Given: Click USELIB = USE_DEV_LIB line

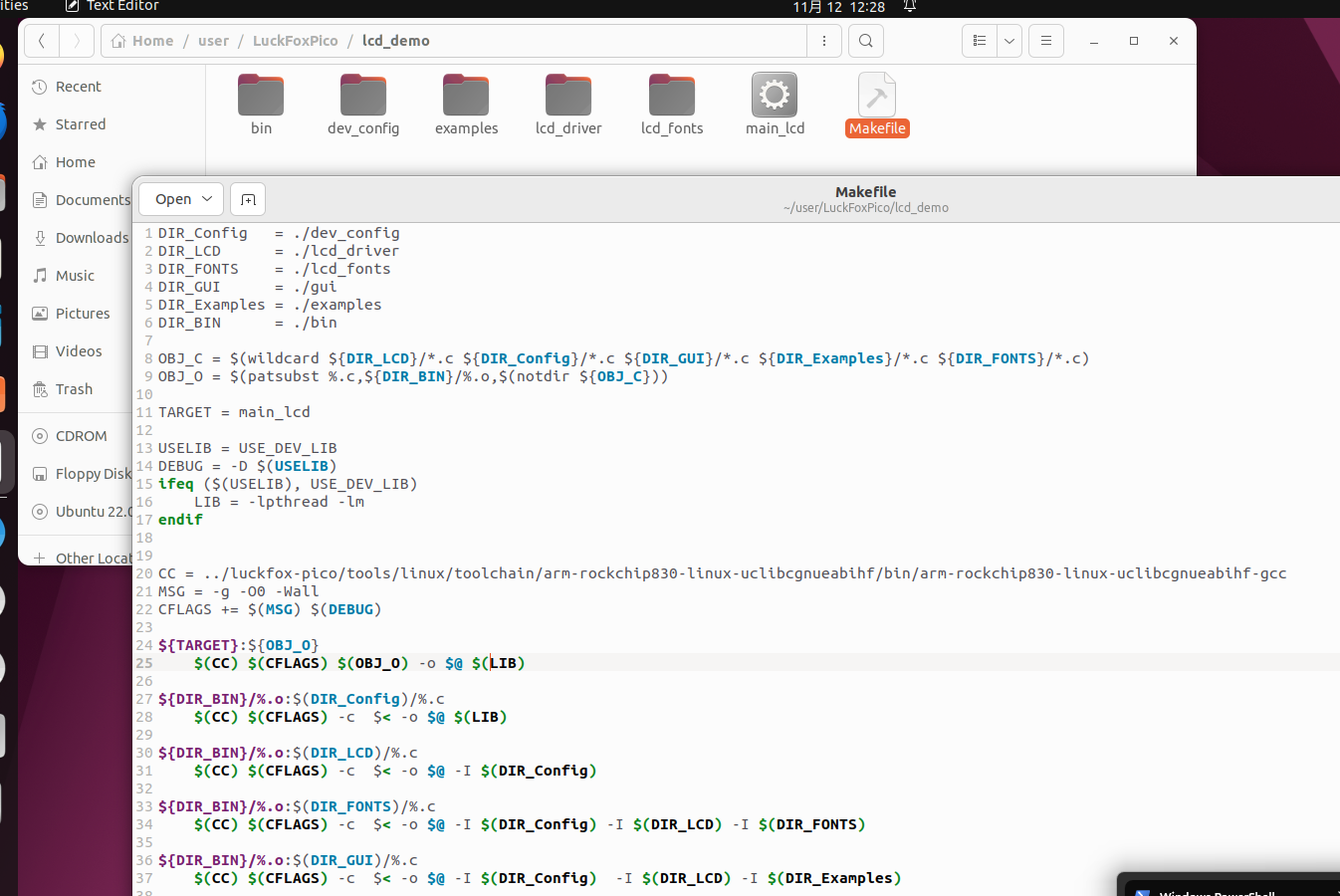Looking at the screenshot, I should click(248, 448).
